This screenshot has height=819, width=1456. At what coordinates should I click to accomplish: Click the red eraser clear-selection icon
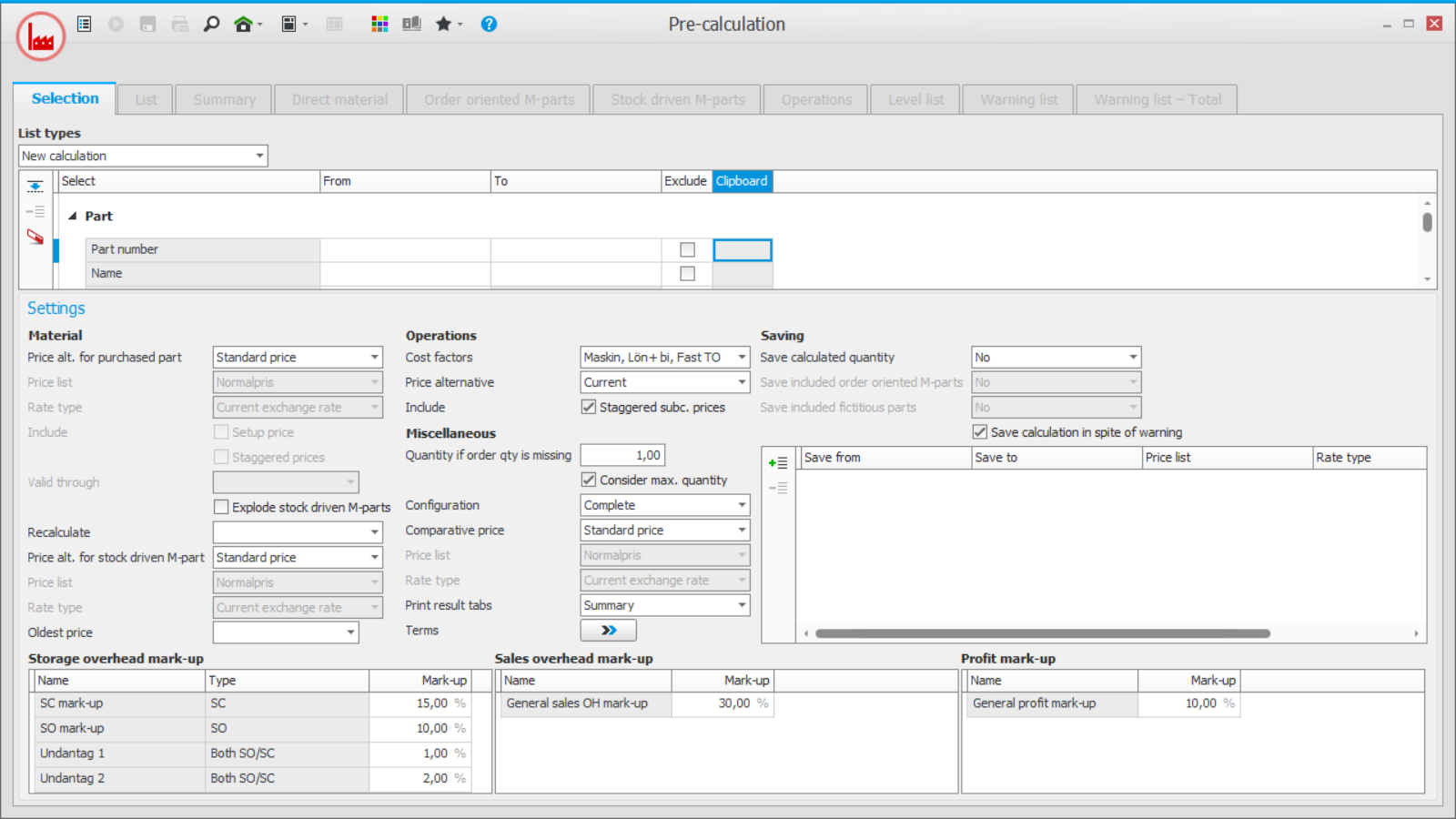tap(35, 238)
